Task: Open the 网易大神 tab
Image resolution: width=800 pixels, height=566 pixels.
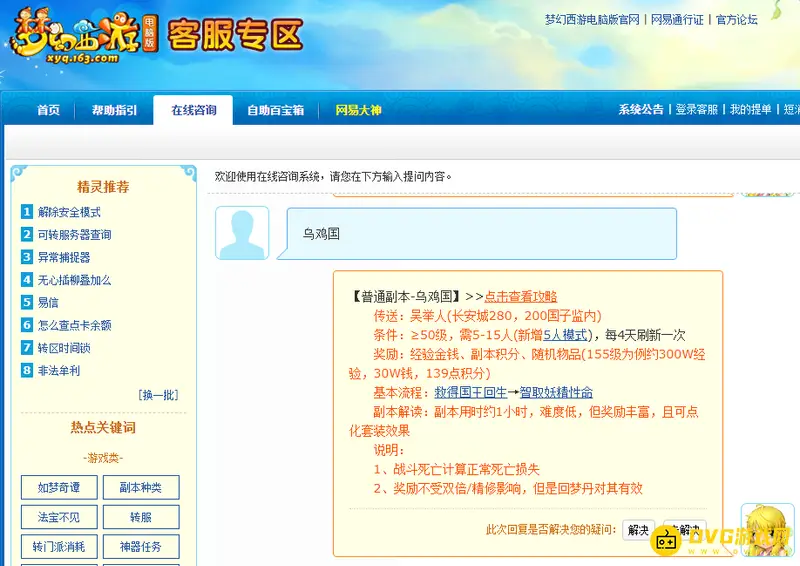Action: click(x=358, y=110)
